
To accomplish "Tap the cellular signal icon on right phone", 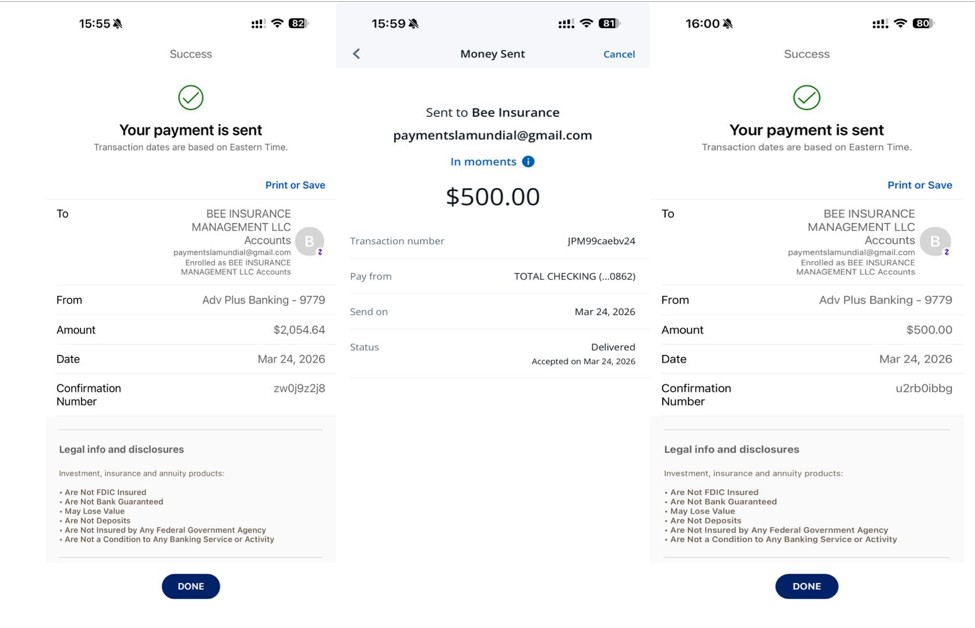I will [x=880, y=23].
